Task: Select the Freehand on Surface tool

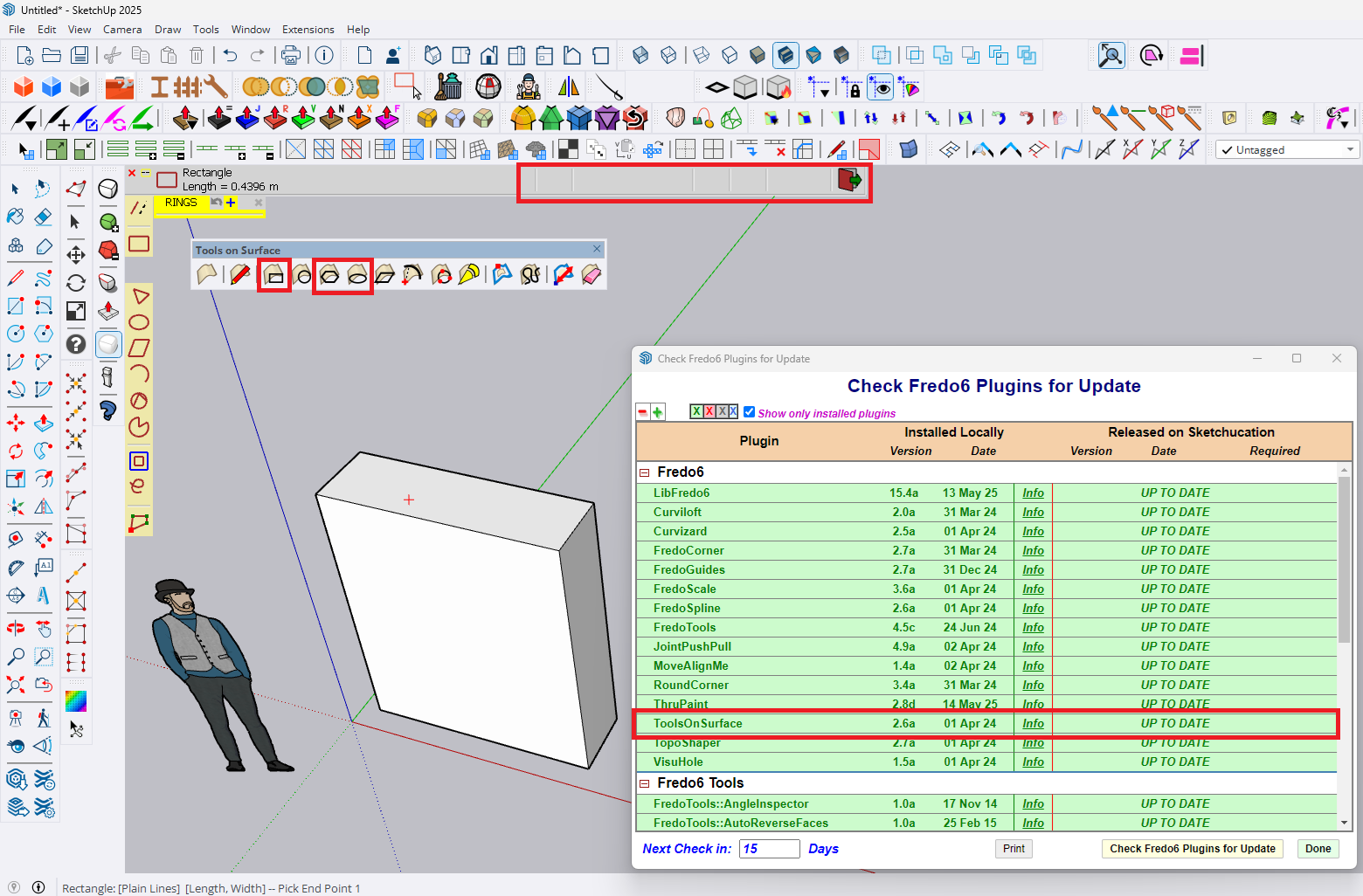Action: 530,275
